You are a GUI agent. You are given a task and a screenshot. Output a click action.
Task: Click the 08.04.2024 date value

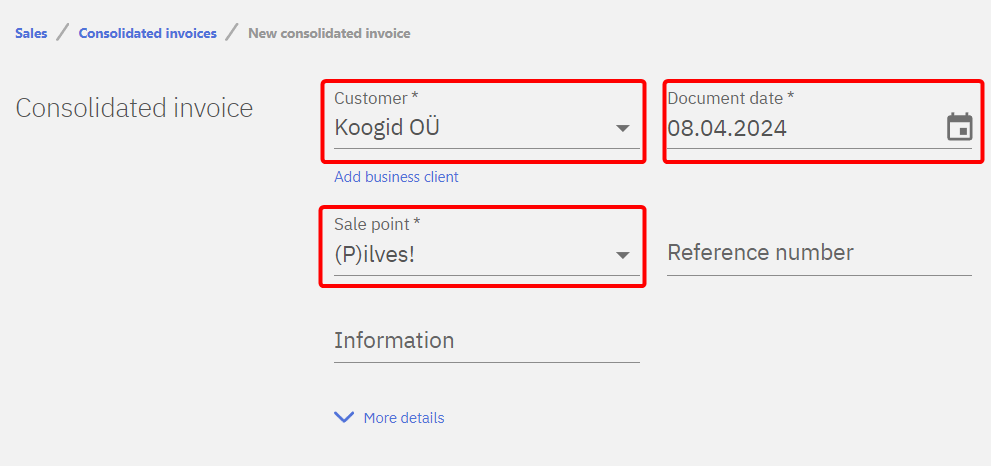pyautogui.click(x=727, y=128)
